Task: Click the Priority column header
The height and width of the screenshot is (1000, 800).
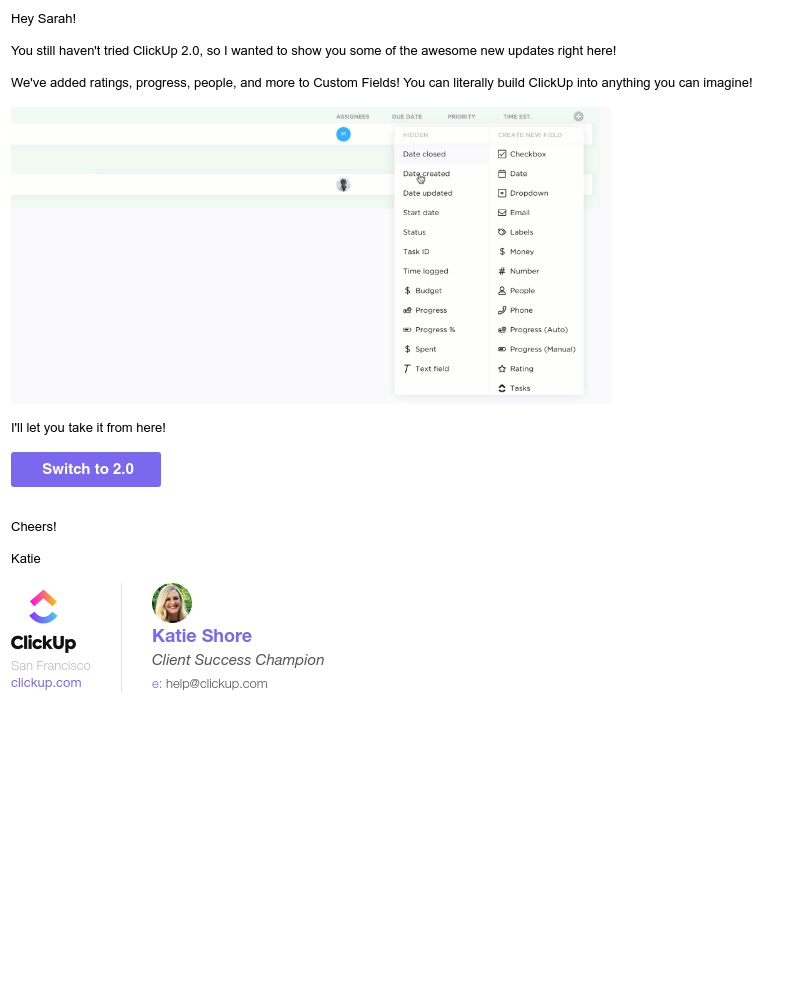Action: (x=461, y=117)
